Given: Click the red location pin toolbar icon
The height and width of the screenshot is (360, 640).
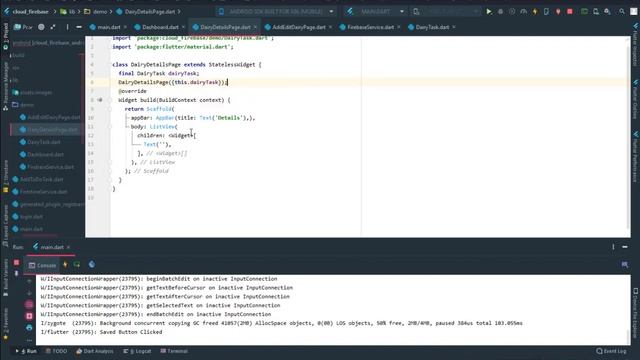Looking at the screenshot, I should (558, 12).
